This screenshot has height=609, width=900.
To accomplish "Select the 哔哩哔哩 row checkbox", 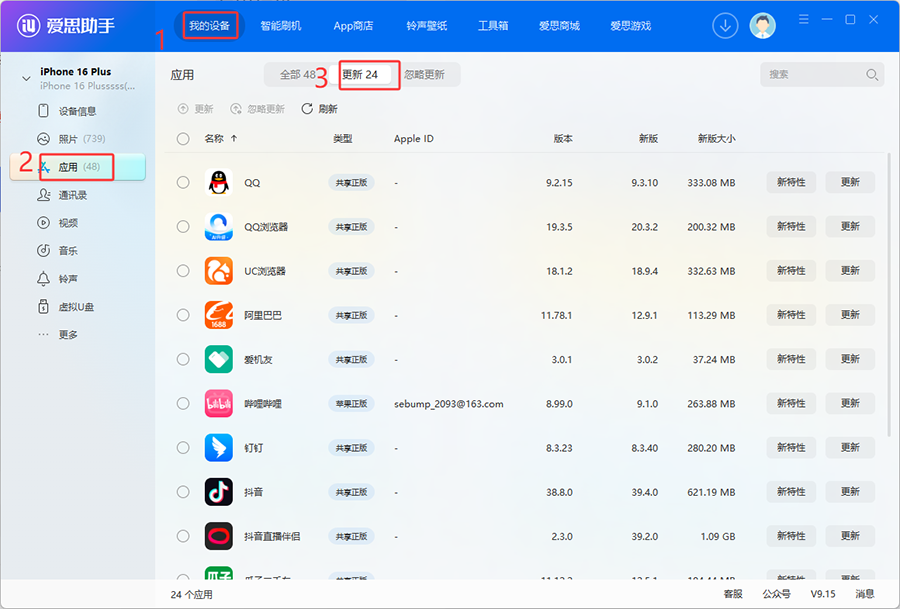I will coord(183,404).
